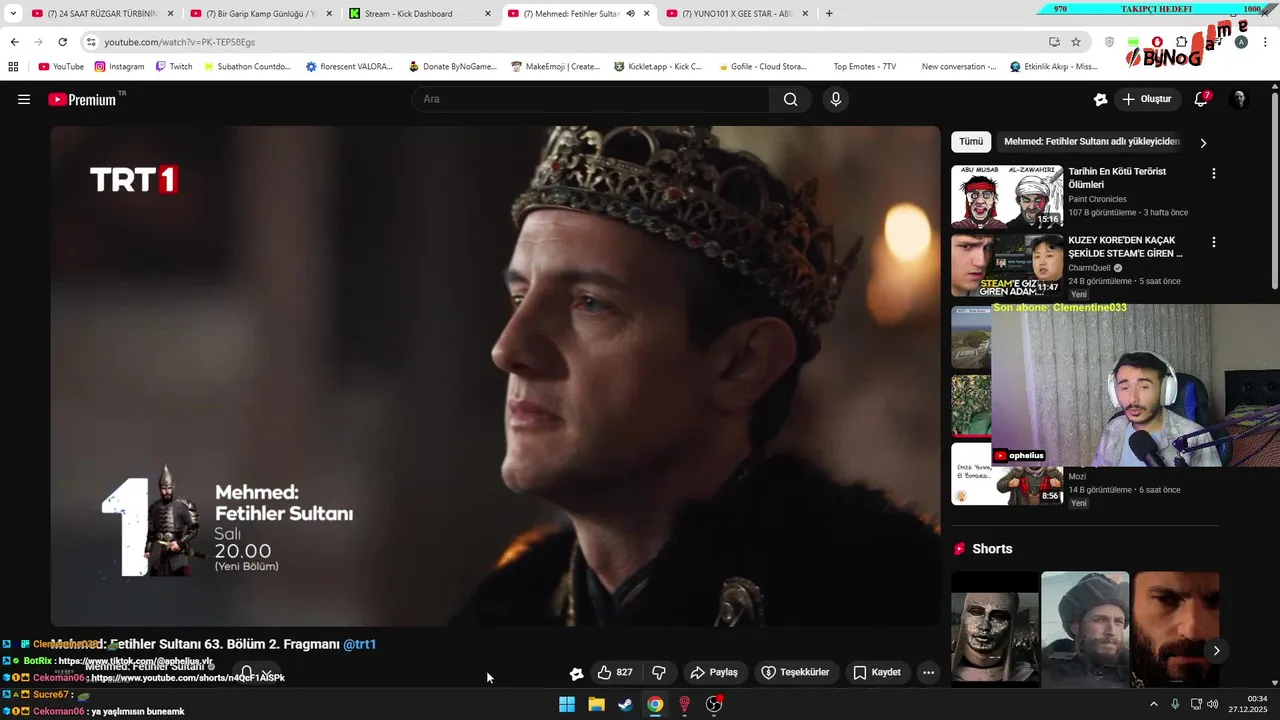This screenshot has width=1280, height=720.
Task: Open a new browser tab
Action: 829,14
